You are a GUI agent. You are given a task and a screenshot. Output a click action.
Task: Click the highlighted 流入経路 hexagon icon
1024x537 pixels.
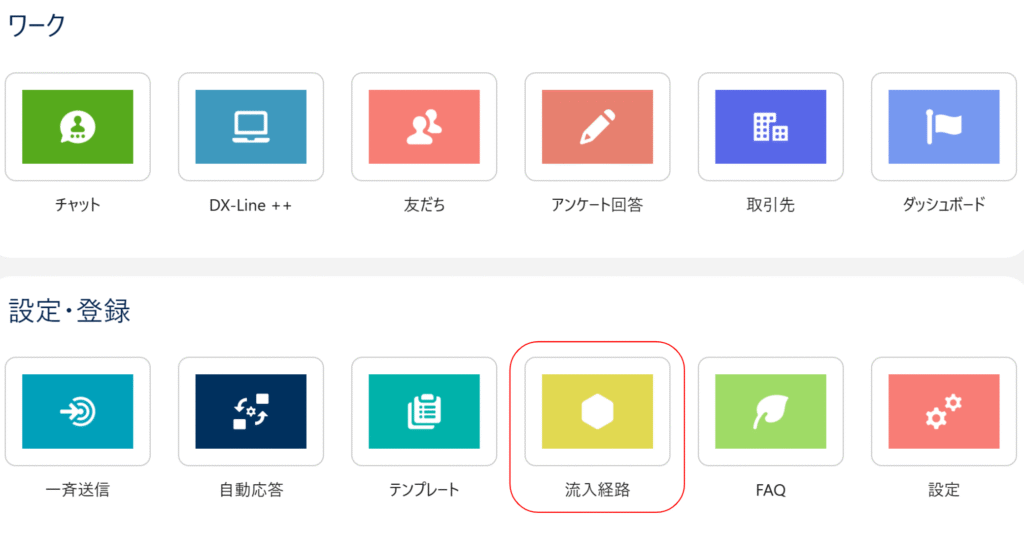point(597,411)
